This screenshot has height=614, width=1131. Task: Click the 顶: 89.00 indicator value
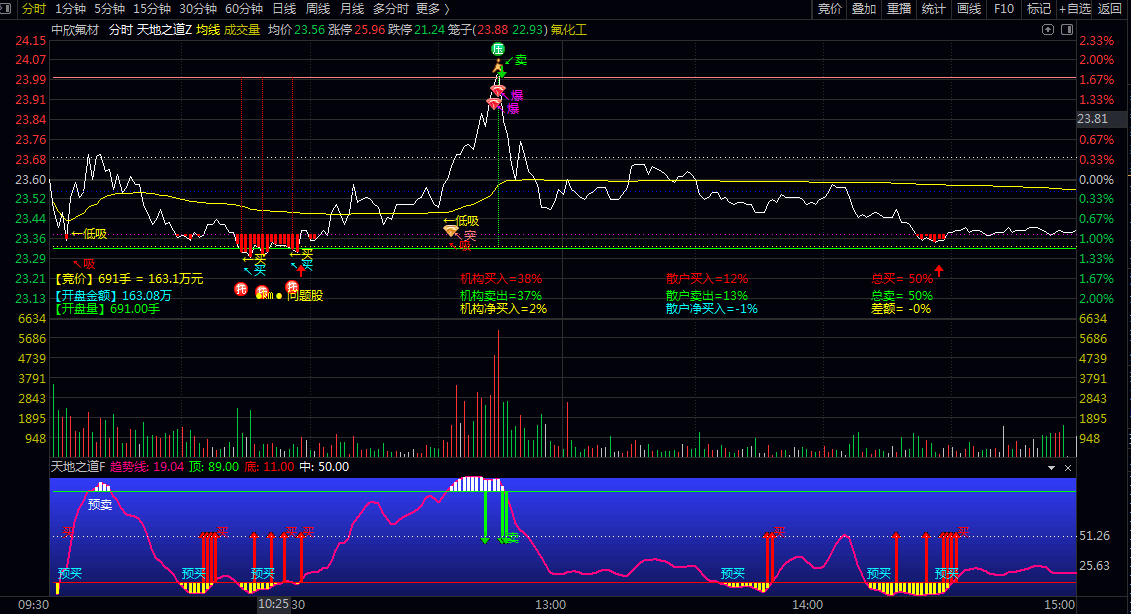point(214,467)
